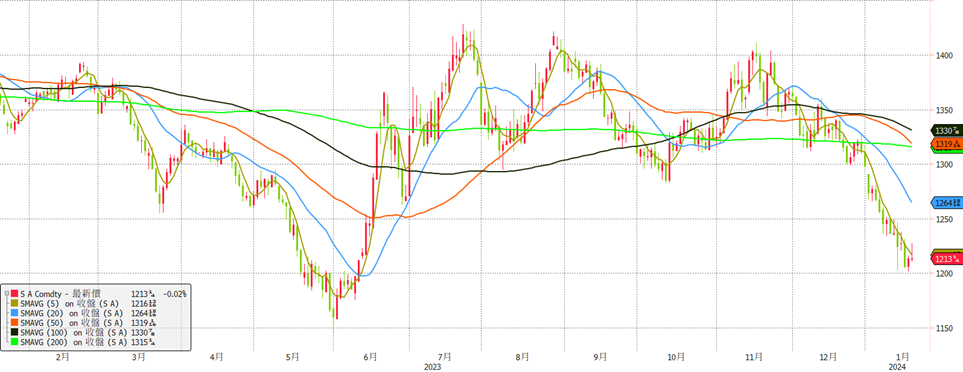The width and height of the screenshot is (963, 372).
Task: Click the red 1213 last price tag
Action: [947, 259]
